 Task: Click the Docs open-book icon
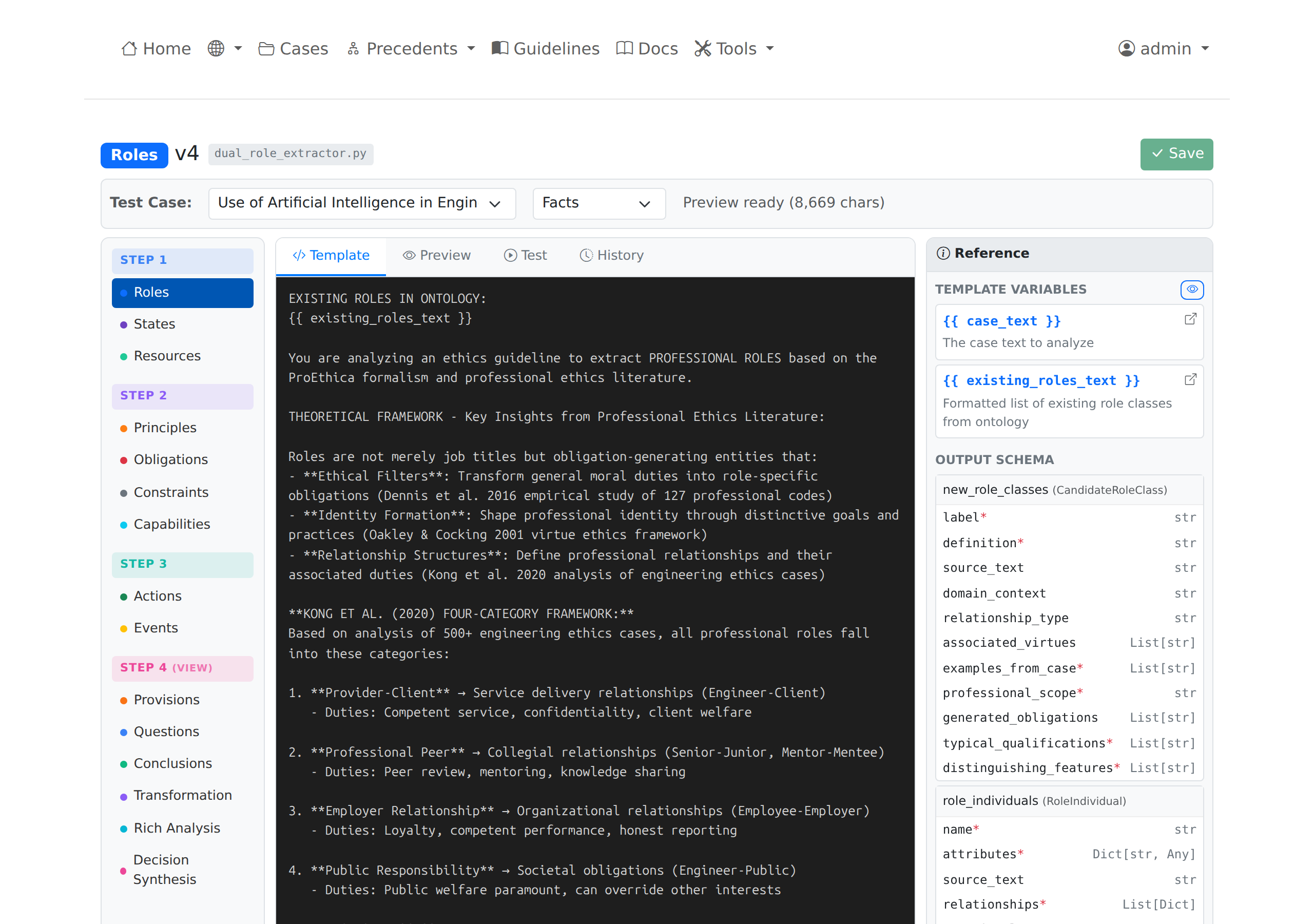point(624,48)
